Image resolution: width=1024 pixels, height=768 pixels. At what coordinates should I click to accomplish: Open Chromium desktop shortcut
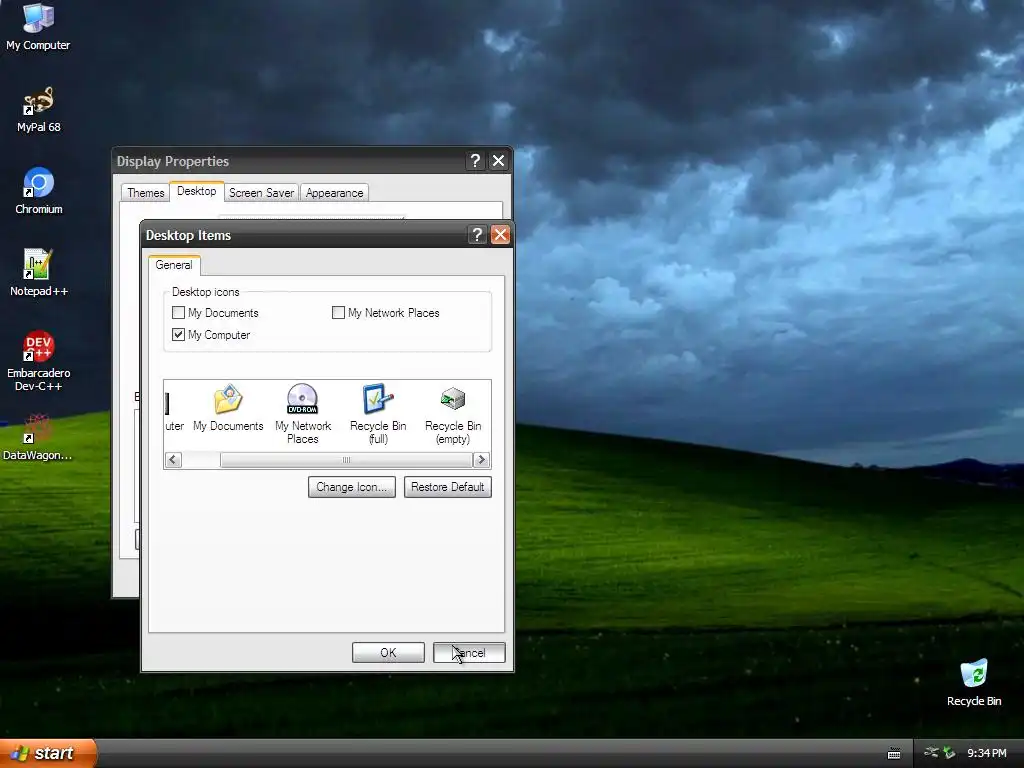(39, 191)
